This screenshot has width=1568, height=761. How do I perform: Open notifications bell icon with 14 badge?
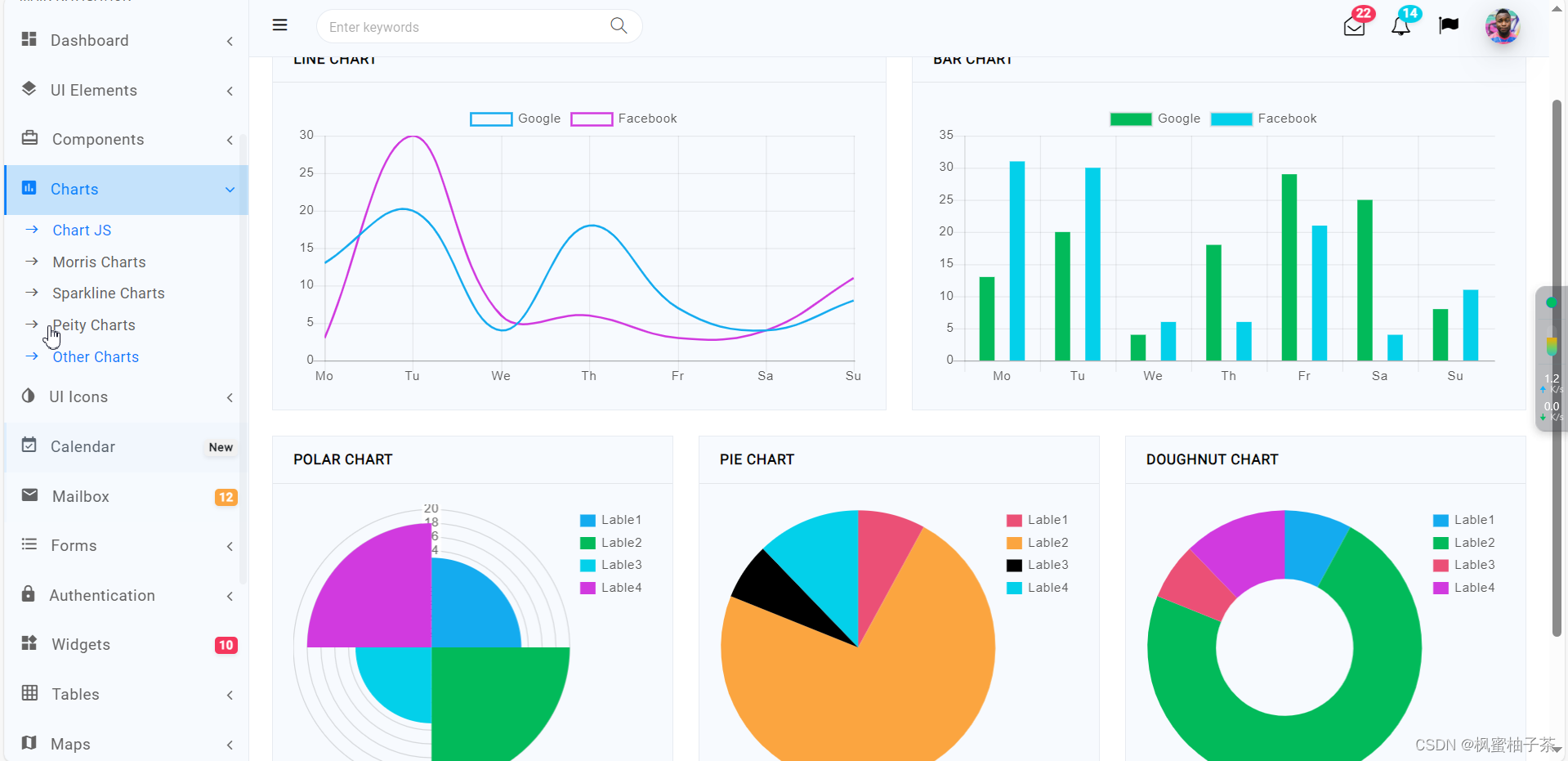[x=1400, y=26]
